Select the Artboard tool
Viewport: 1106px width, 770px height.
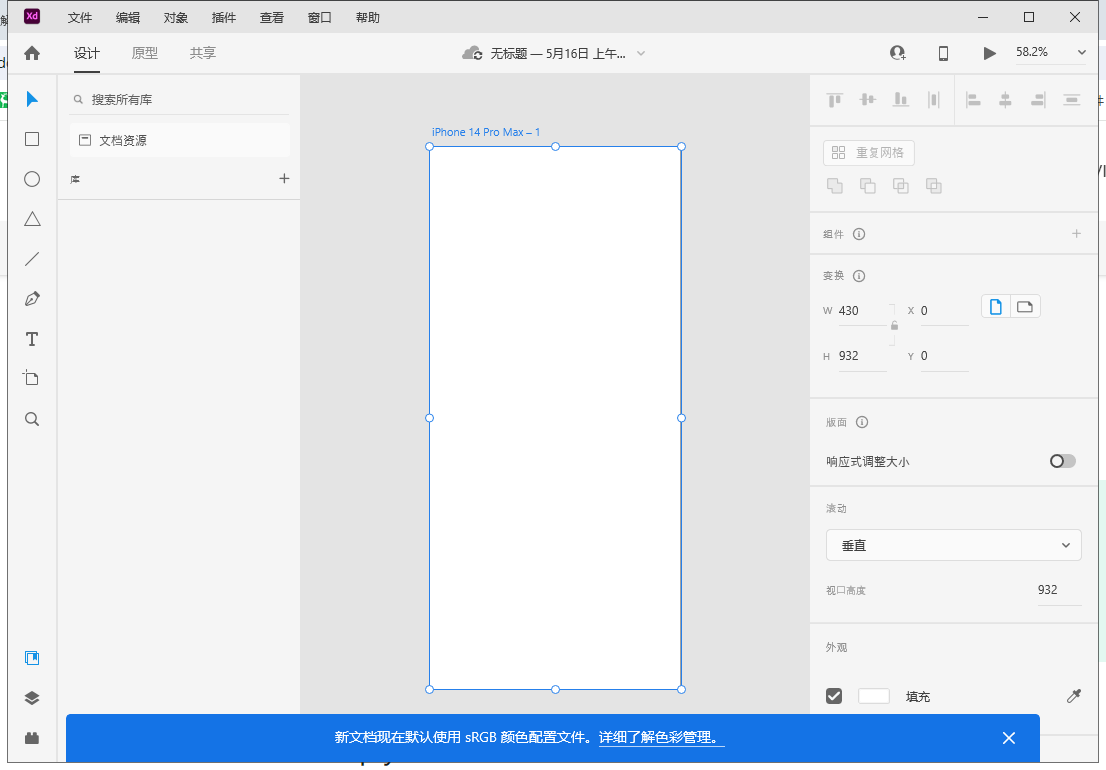[31, 378]
